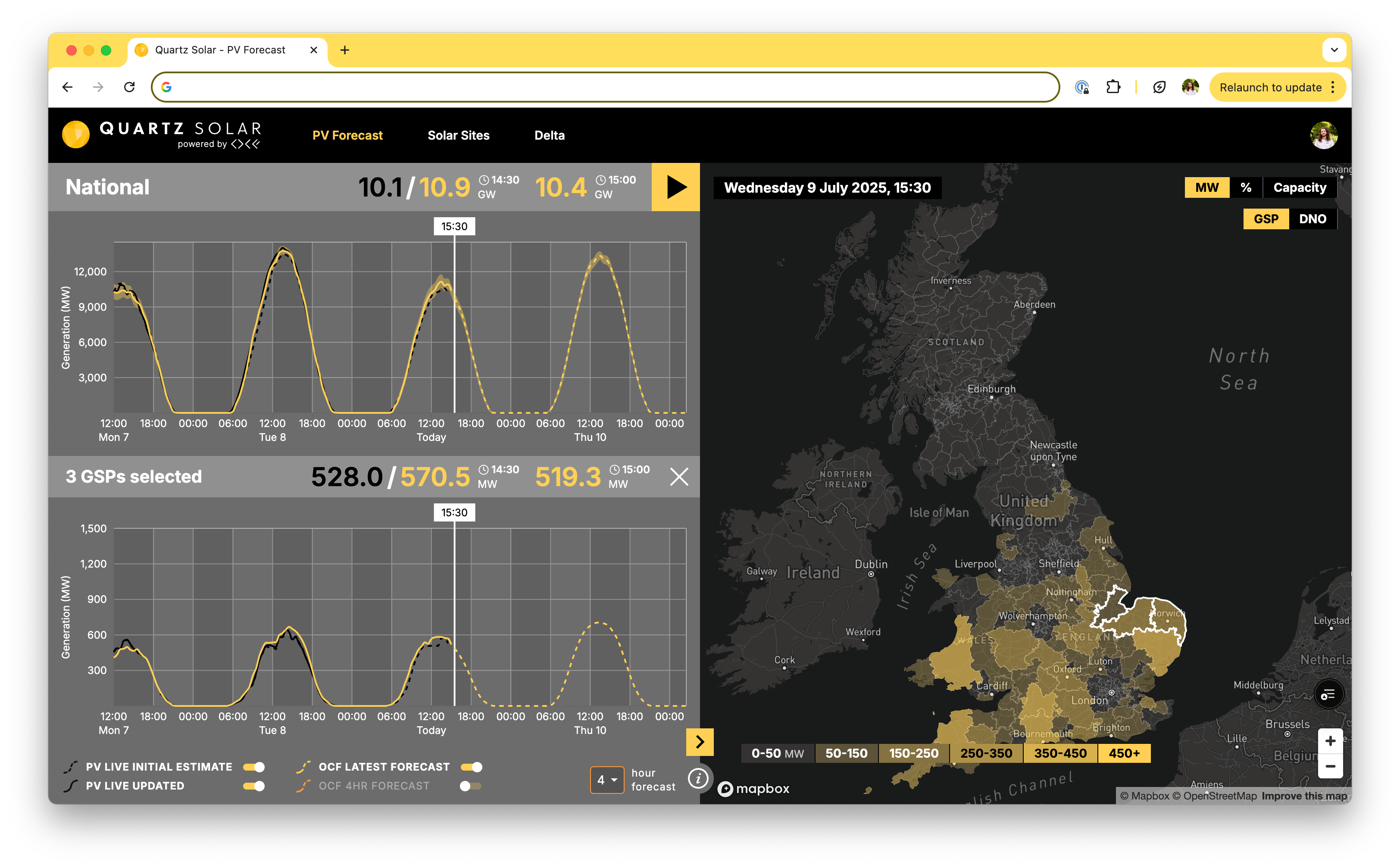
Task: Expand the browser tab search chevron
Action: pos(1334,50)
